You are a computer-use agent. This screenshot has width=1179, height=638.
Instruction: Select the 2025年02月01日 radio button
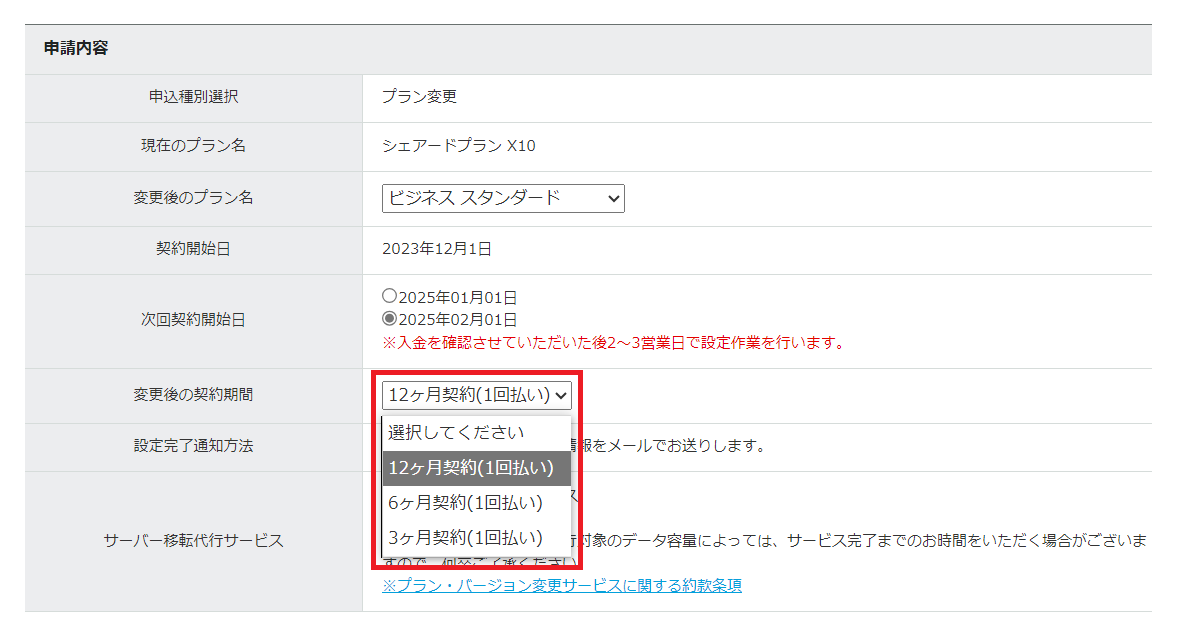tap(389, 320)
